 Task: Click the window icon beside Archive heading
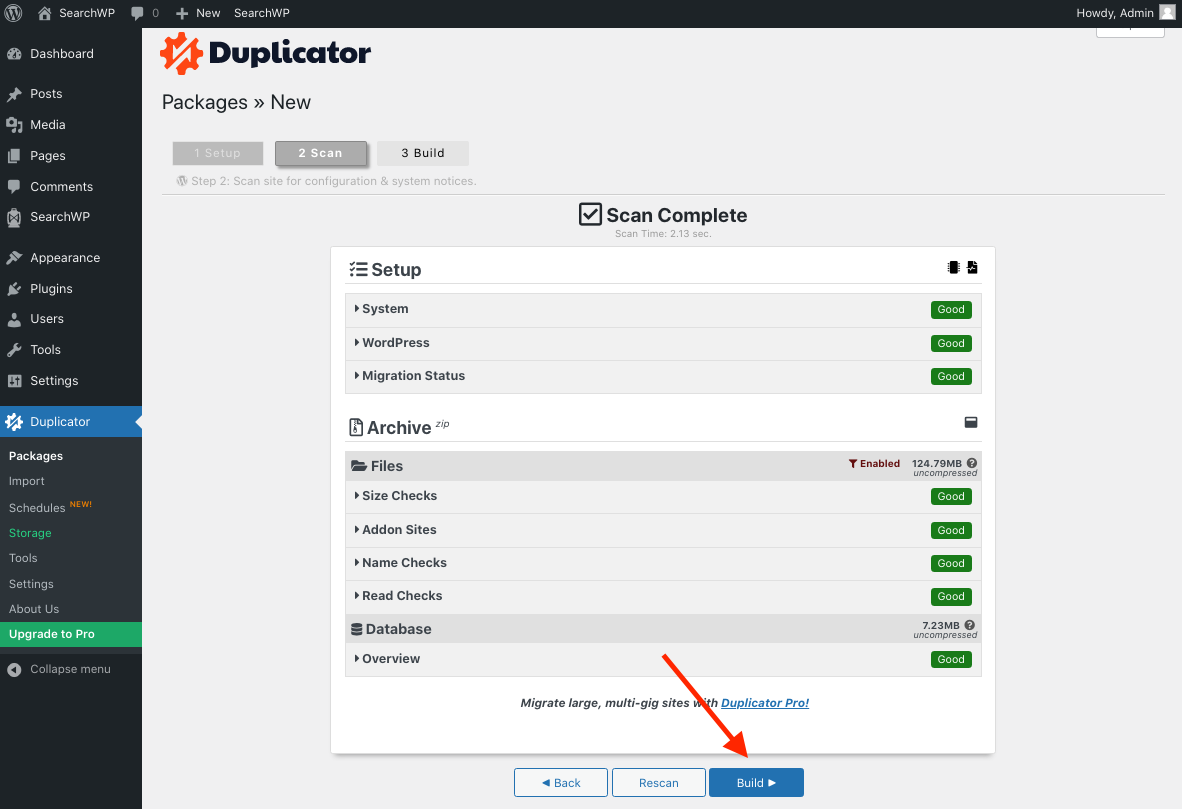[x=970, y=423]
